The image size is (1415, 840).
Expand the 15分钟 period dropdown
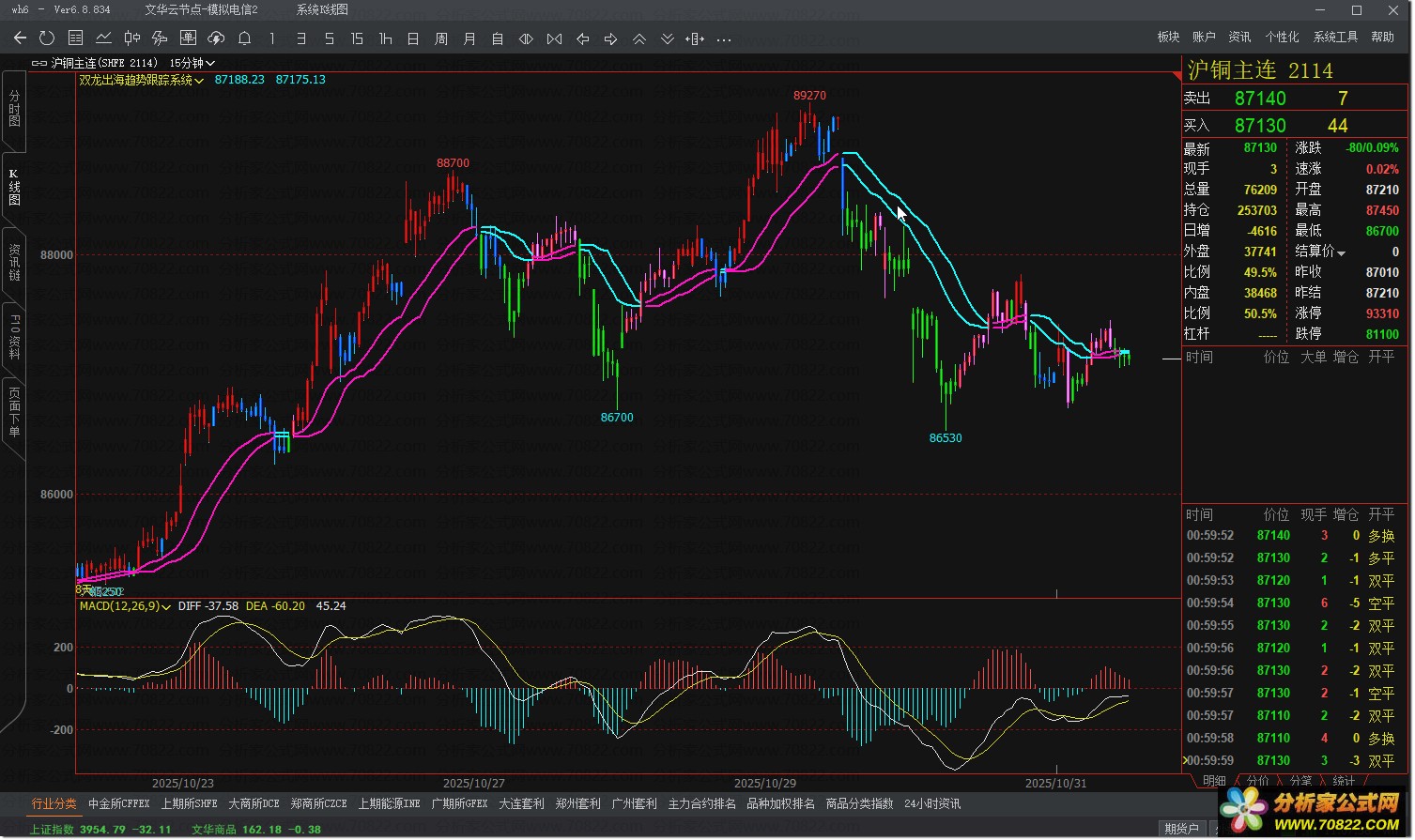click(192, 63)
